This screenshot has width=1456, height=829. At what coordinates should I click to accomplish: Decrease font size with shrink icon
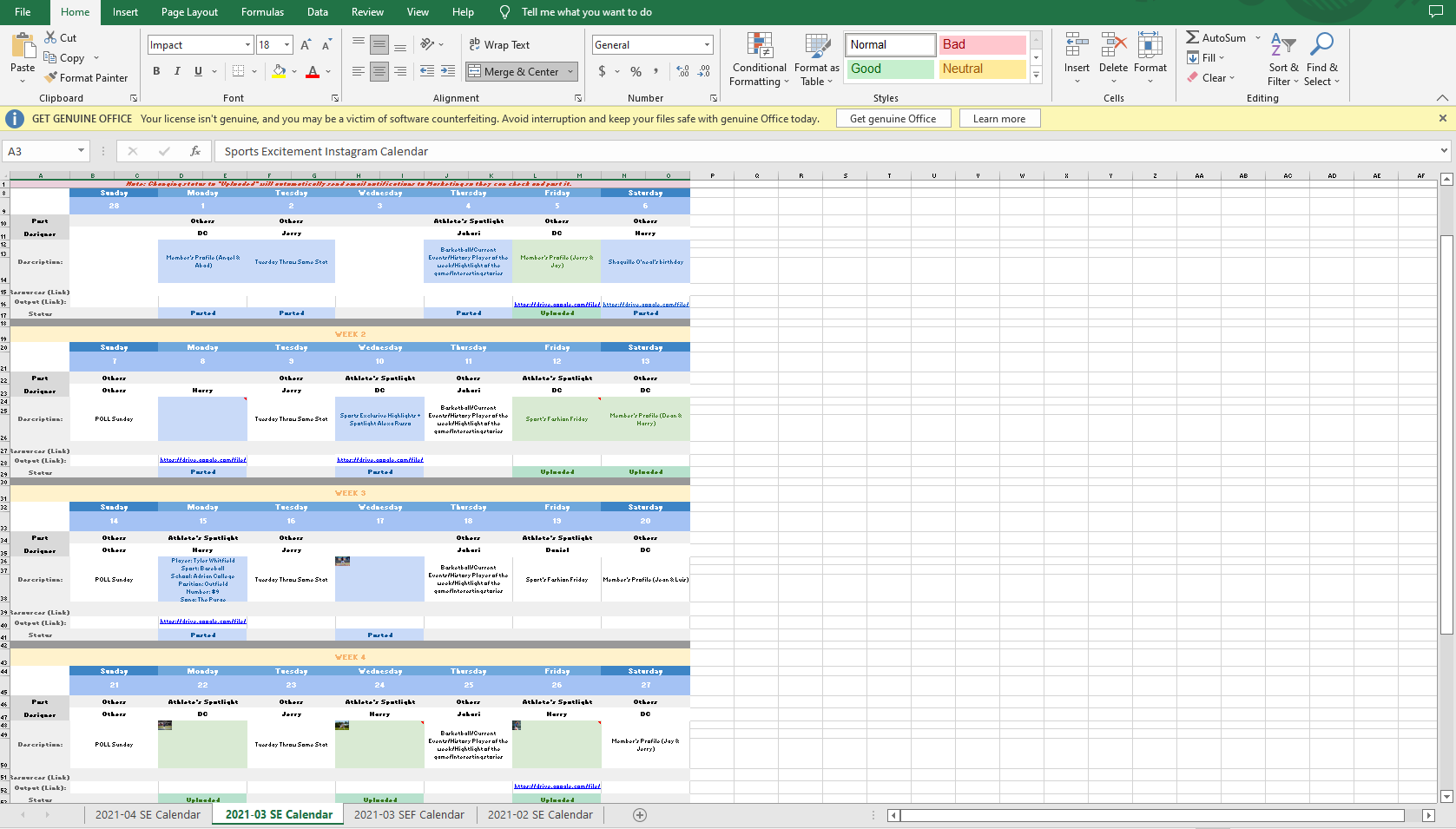click(326, 45)
